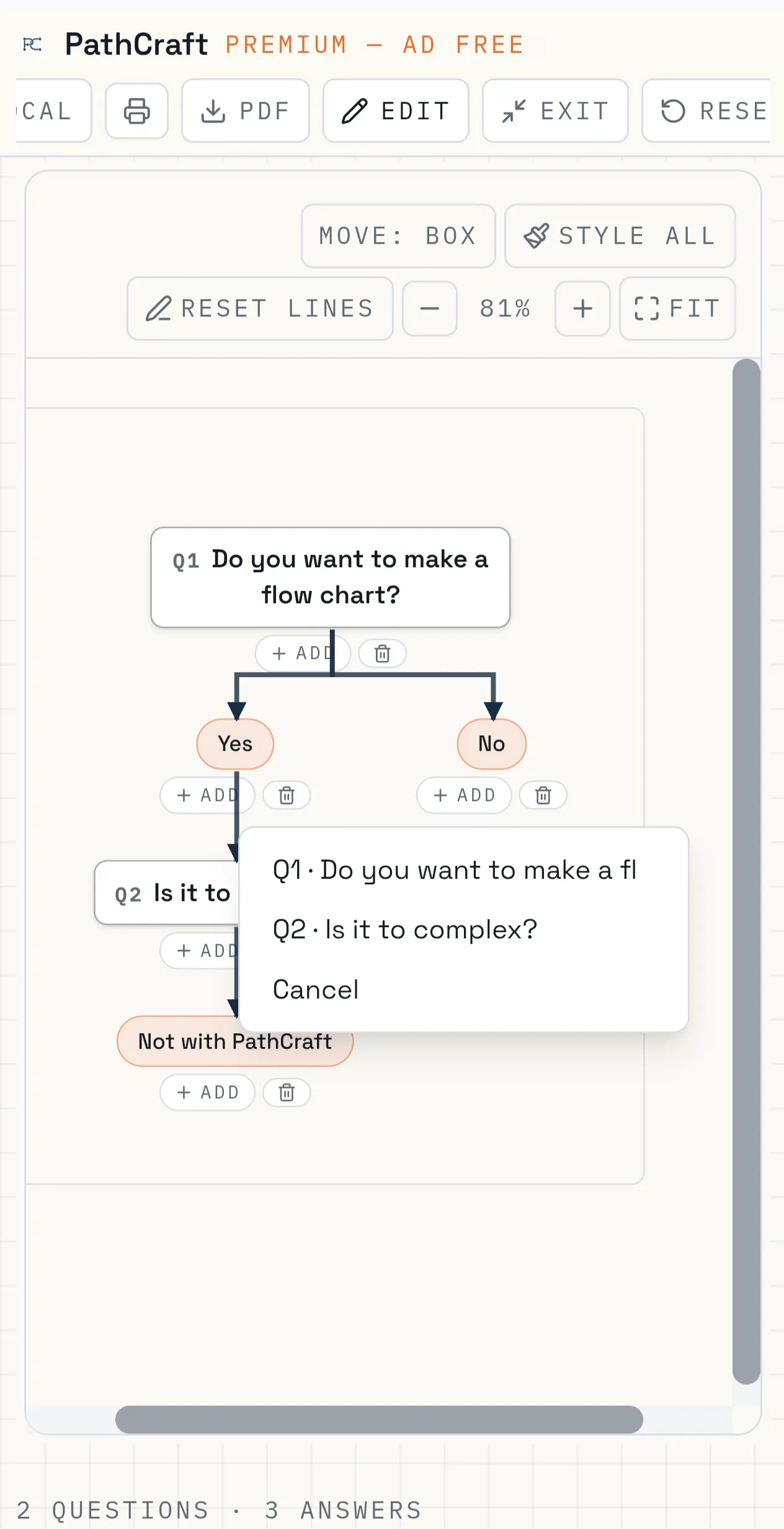Viewport: 784px width, 1529px height.
Task: Delete question Q1 with trash icon
Action: click(383, 653)
